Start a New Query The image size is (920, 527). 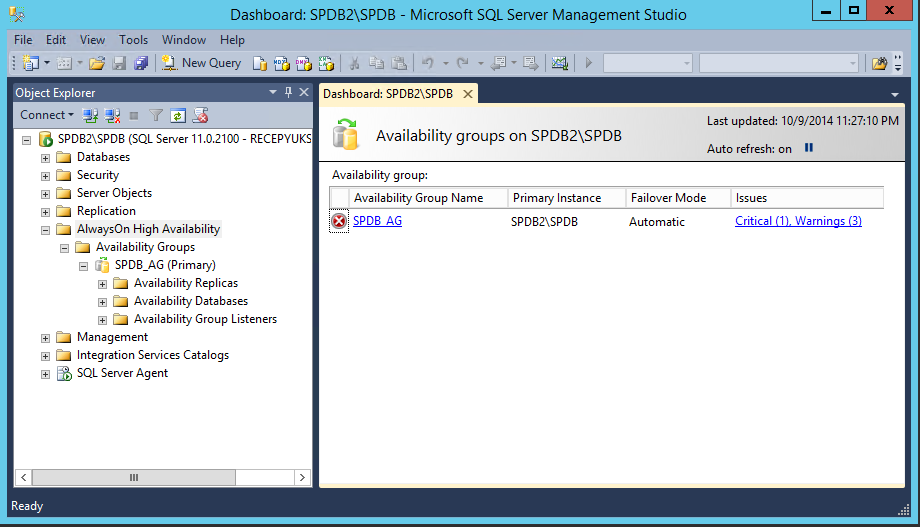coord(201,63)
